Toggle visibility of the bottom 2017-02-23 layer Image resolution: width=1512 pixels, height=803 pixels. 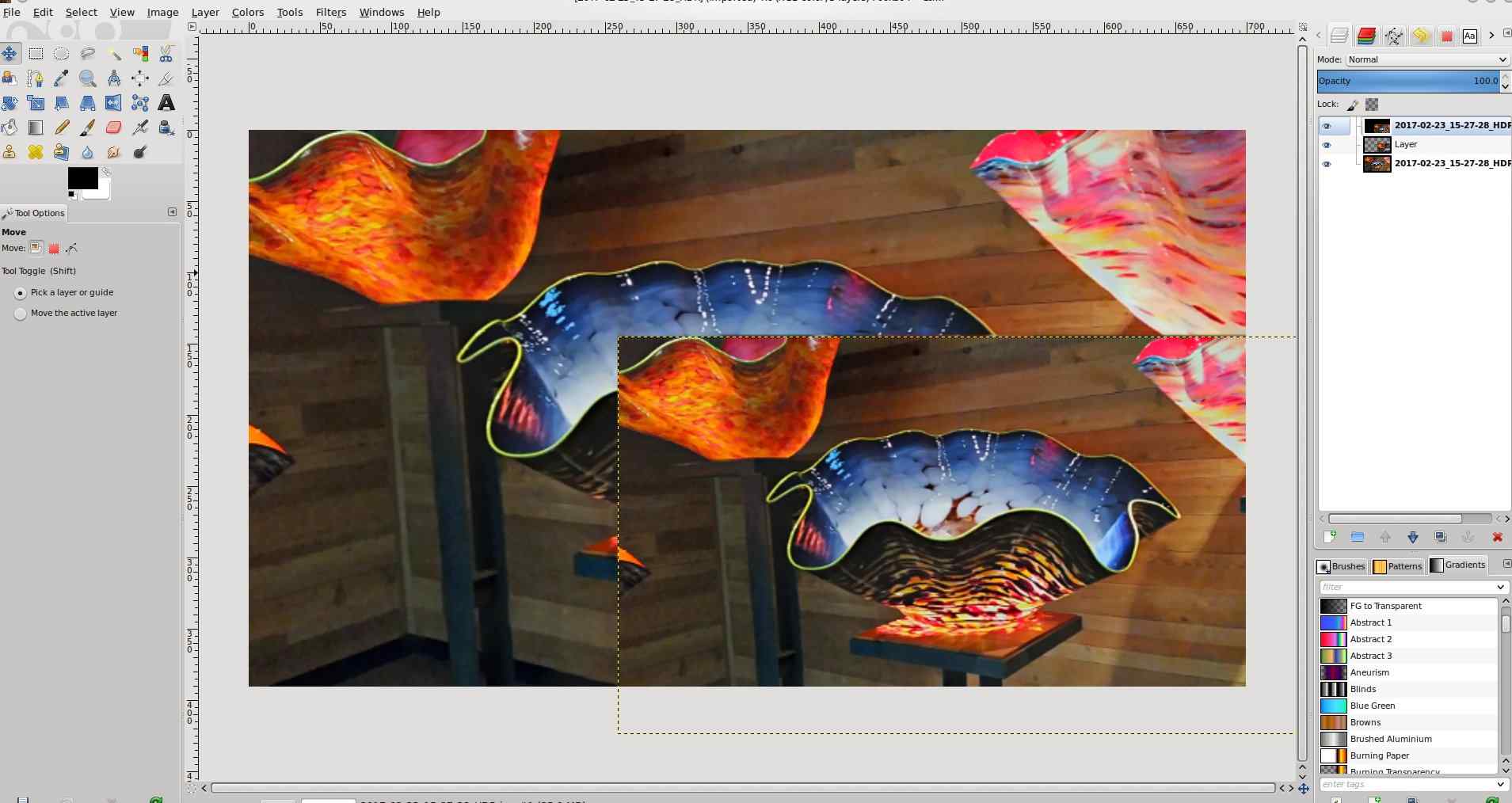point(1327,164)
